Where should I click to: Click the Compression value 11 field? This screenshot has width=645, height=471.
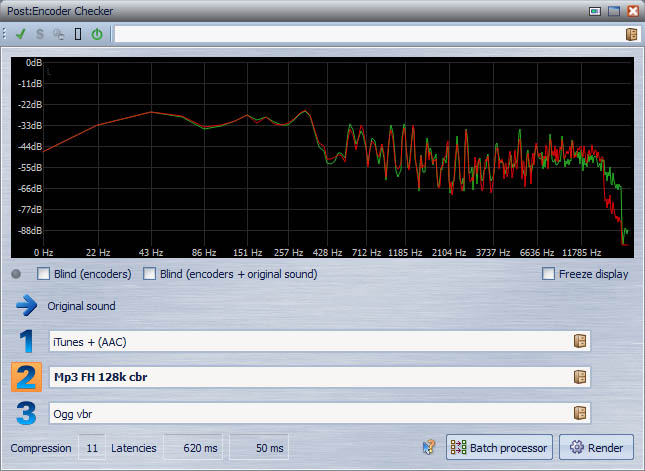[x=92, y=448]
